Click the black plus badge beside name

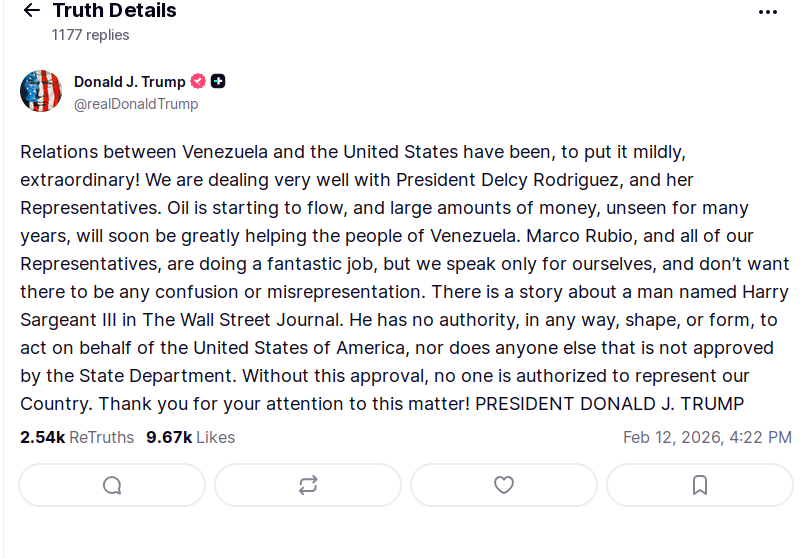pos(218,82)
